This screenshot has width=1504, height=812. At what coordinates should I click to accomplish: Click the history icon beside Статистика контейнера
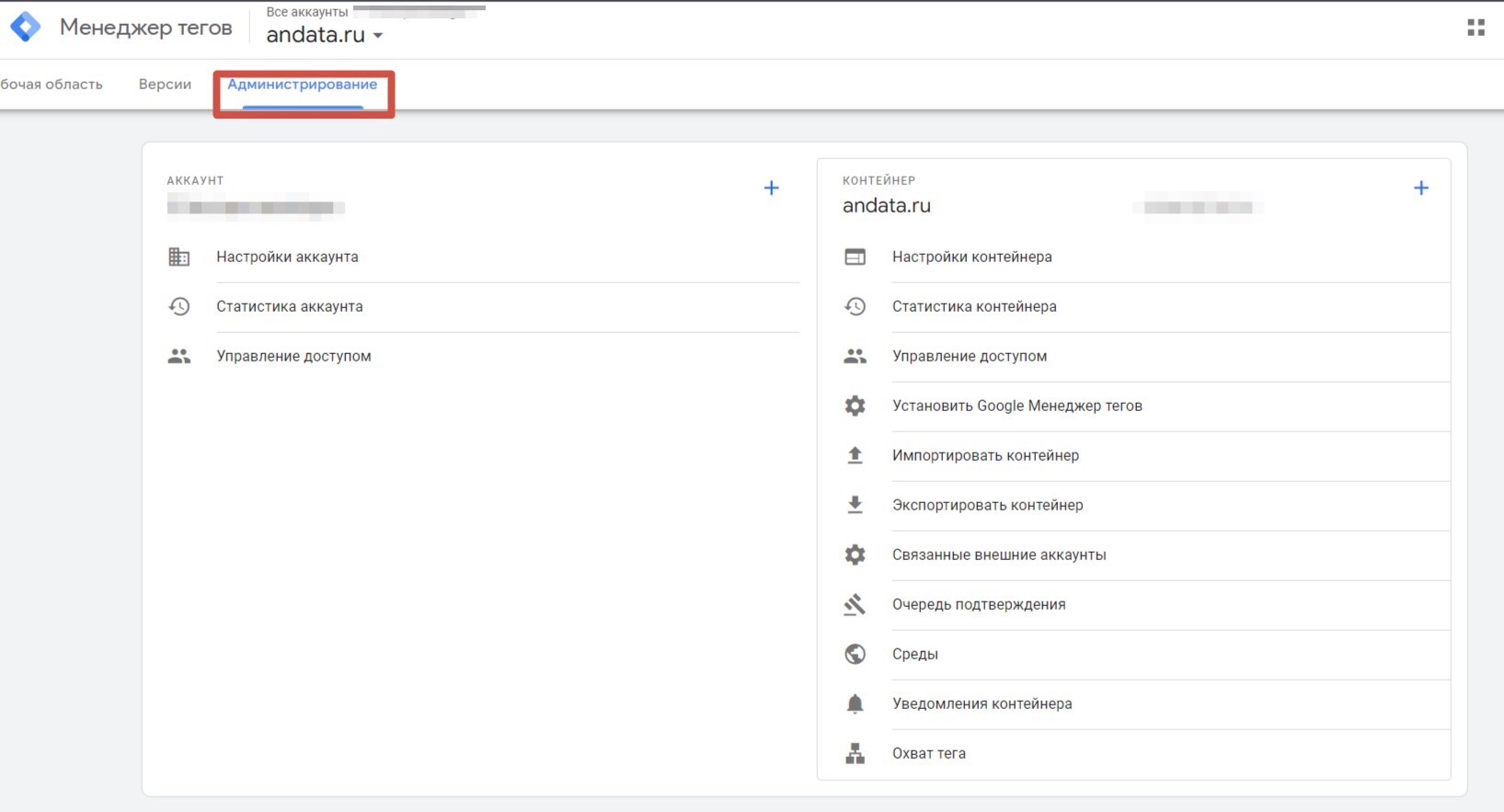coord(855,306)
